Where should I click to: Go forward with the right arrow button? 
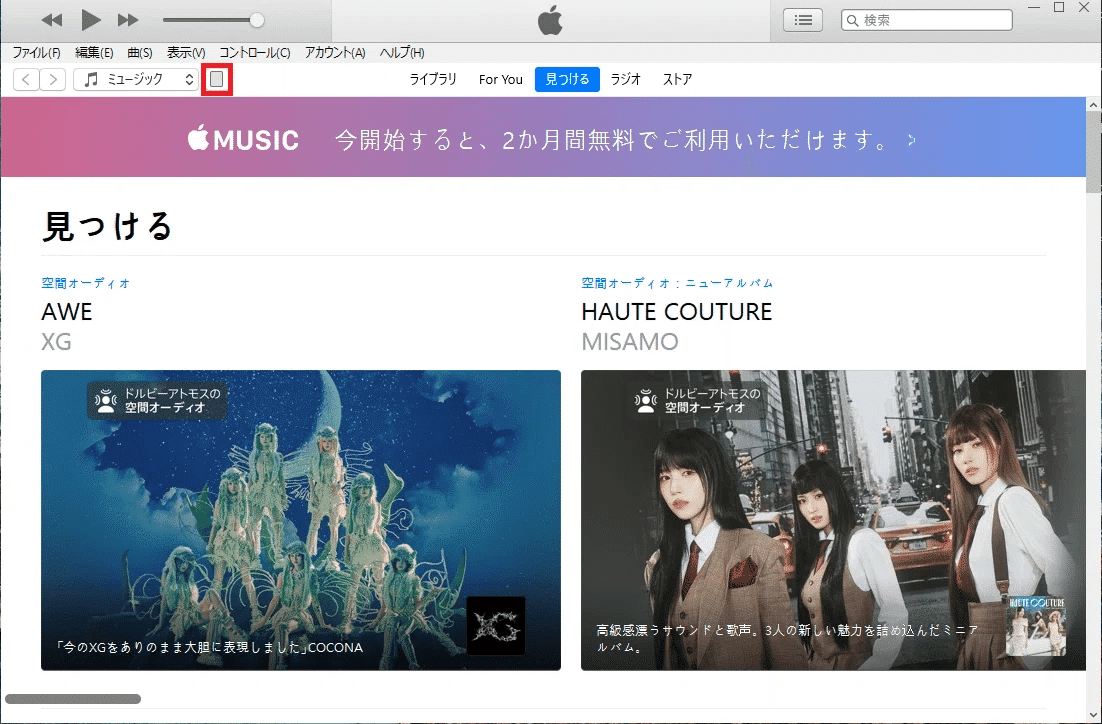pos(53,79)
